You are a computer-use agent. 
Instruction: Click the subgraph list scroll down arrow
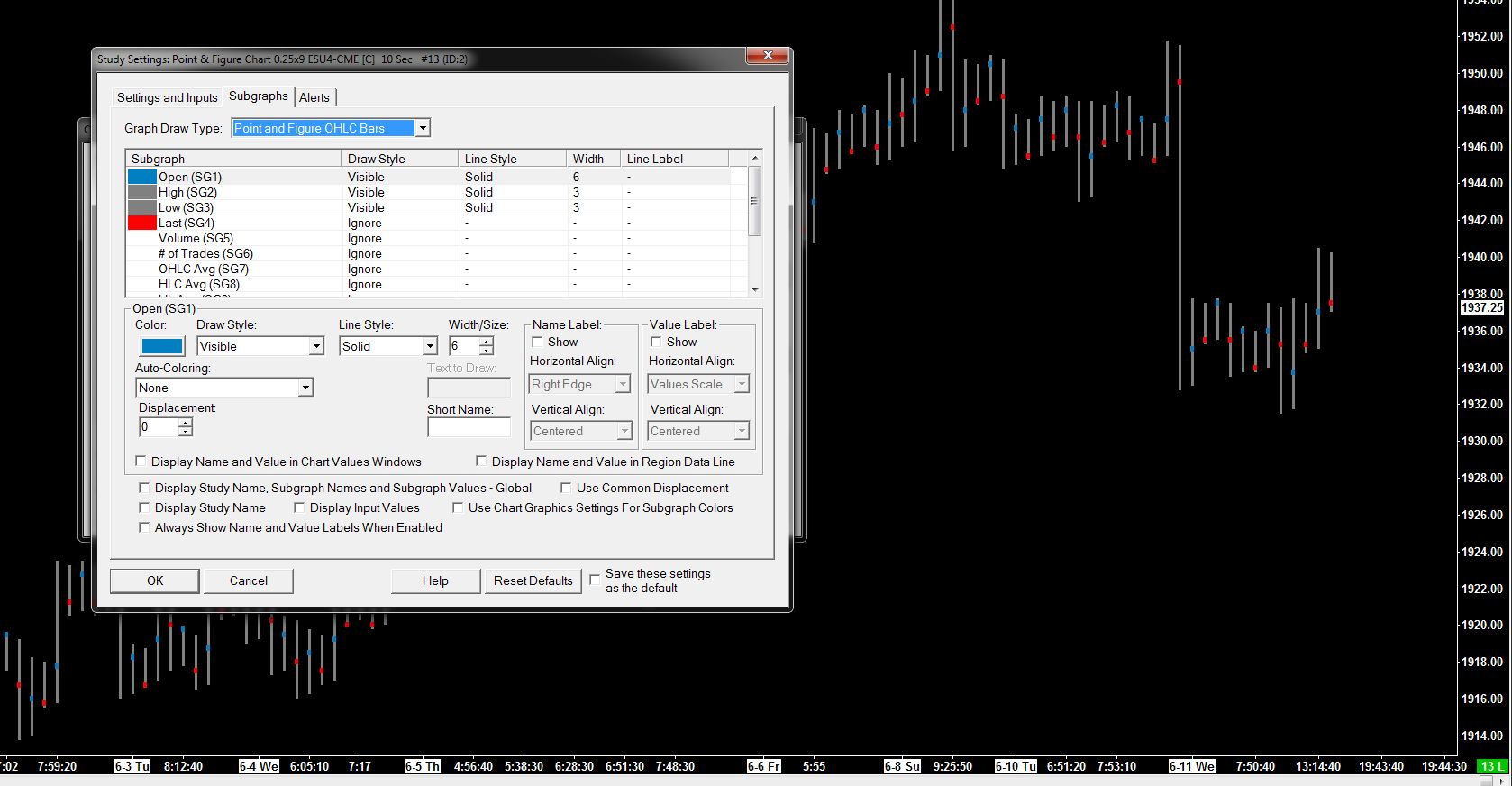pyautogui.click(x=755, y=289)
